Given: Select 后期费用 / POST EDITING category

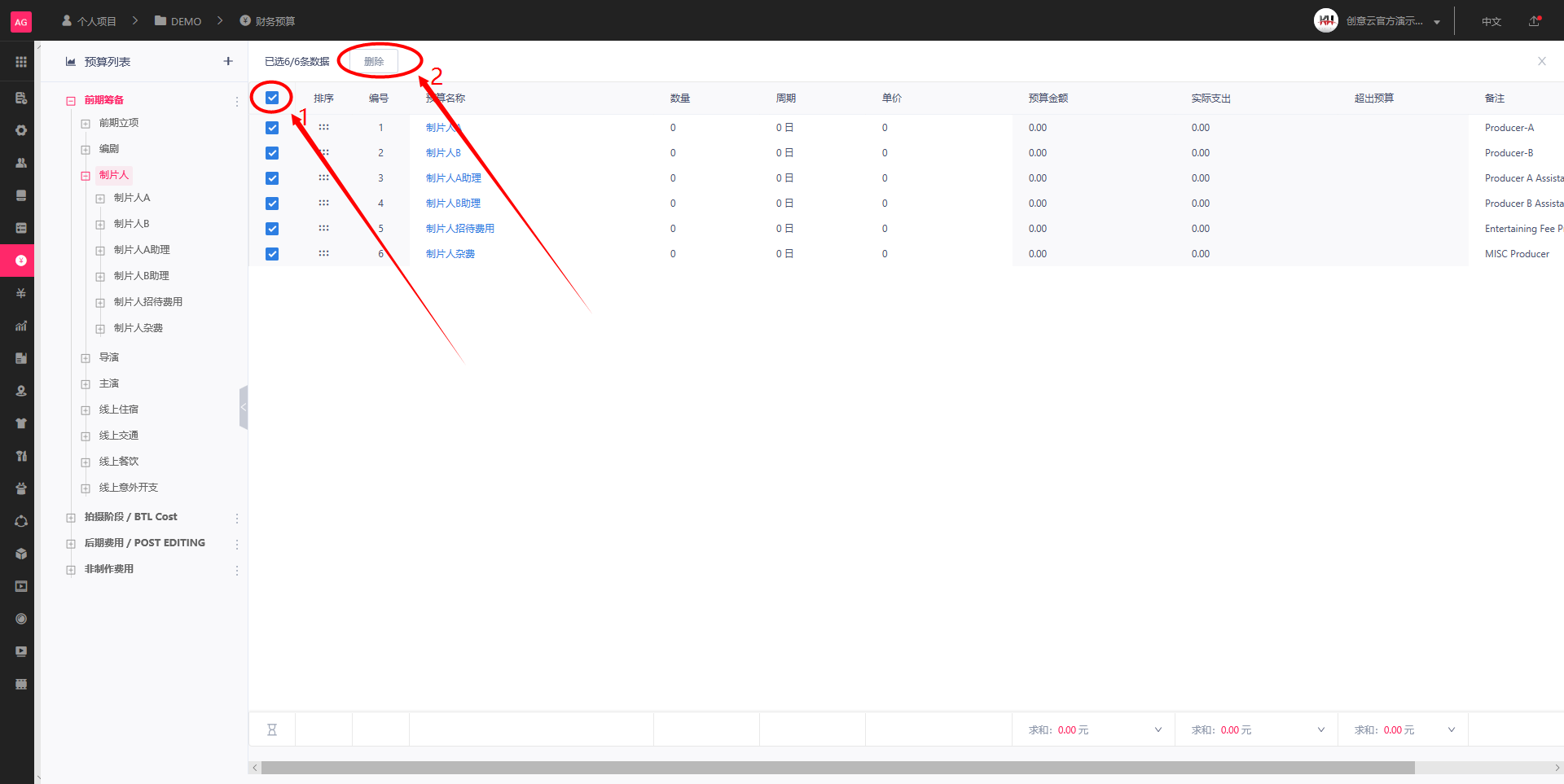Looking at the screenshot, I should pyautogui.click(x=145, y=543).
